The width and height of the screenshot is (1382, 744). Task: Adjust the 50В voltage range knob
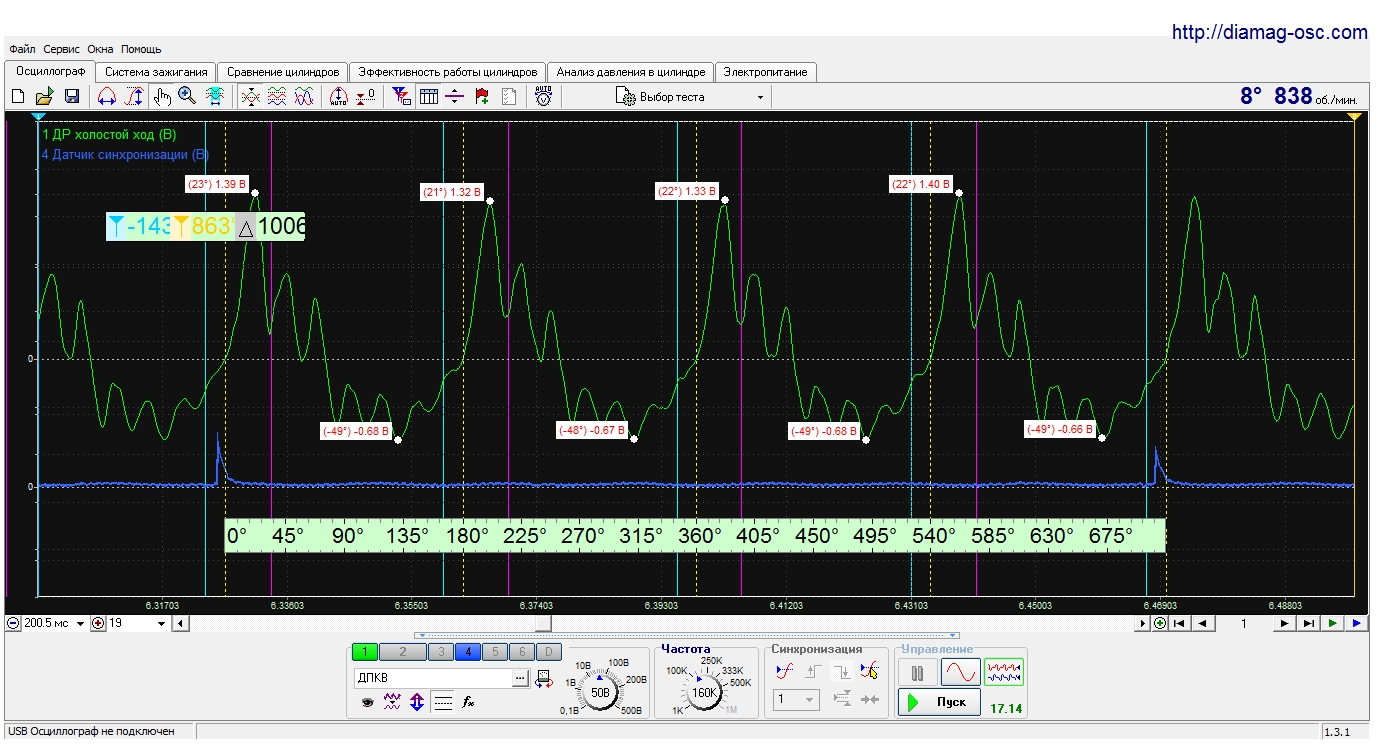(x=601, y=692)
